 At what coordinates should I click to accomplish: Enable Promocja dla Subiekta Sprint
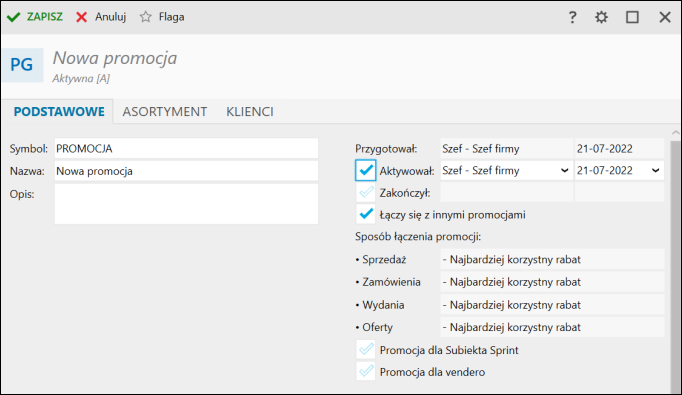pyautogui.click(x=365, y=349)
